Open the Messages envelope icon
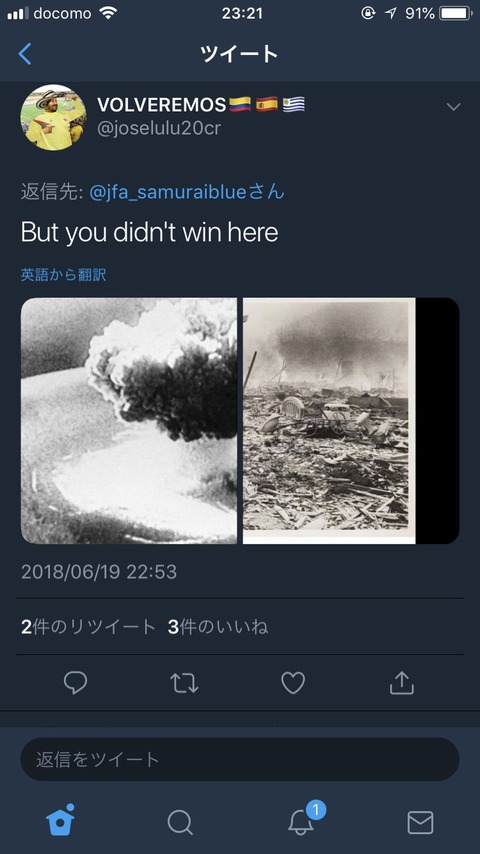Image resolution: width=480 pixels, height=854 pixels. pos(421,822)
